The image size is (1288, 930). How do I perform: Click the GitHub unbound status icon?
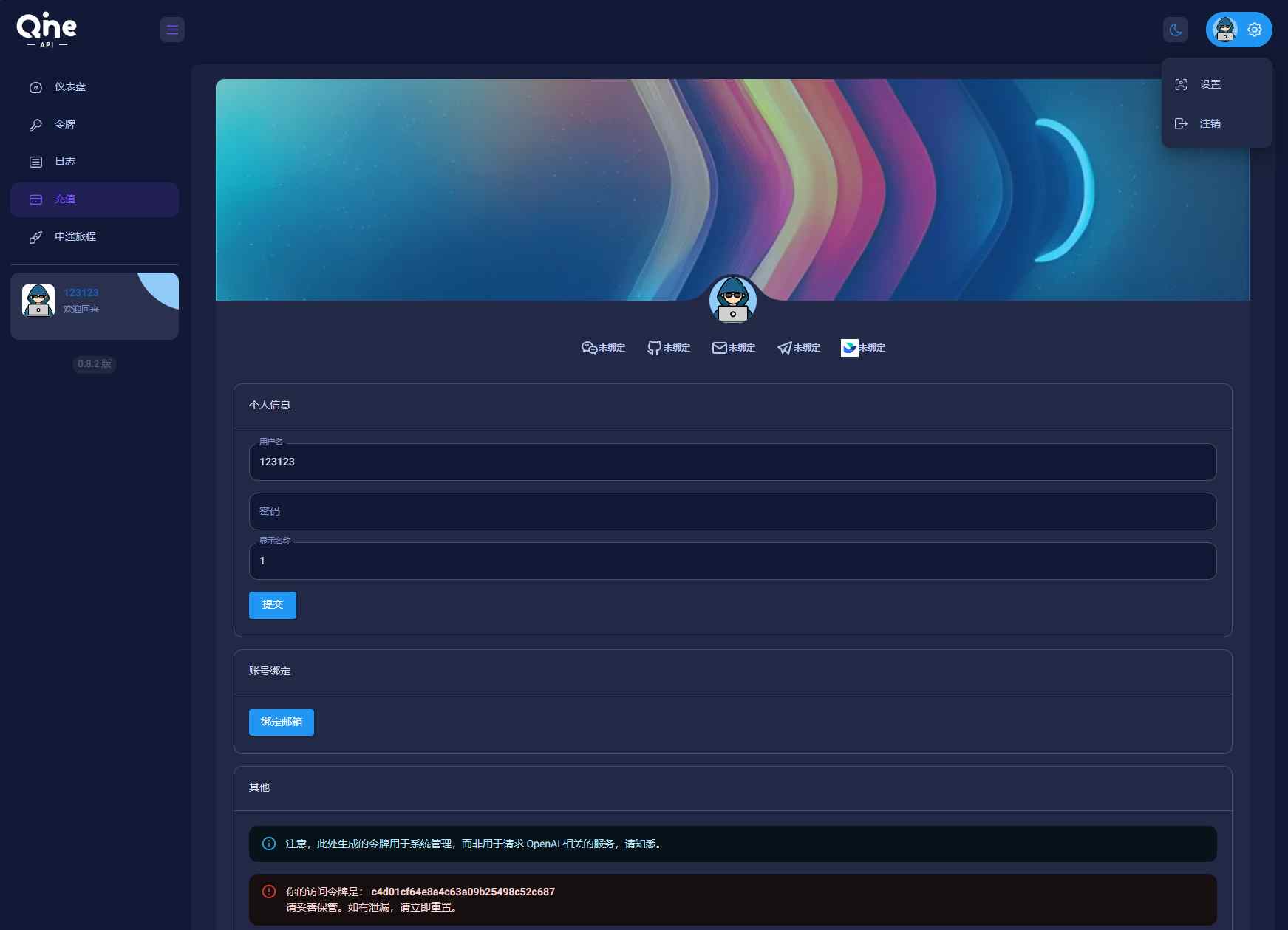pyautogui.click(x=654, y=348)
